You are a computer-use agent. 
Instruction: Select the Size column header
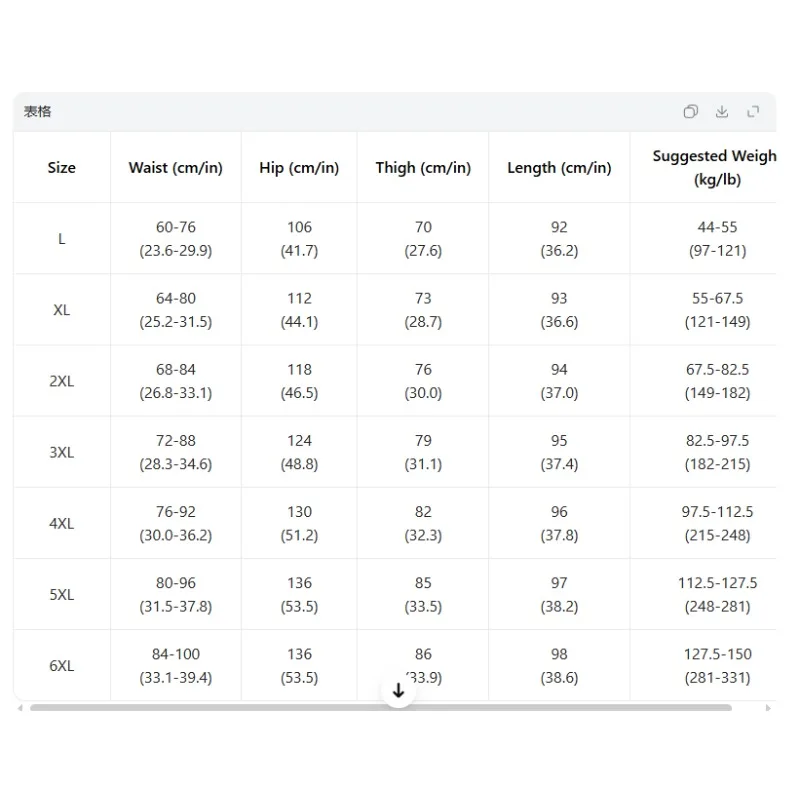[62, 167]
